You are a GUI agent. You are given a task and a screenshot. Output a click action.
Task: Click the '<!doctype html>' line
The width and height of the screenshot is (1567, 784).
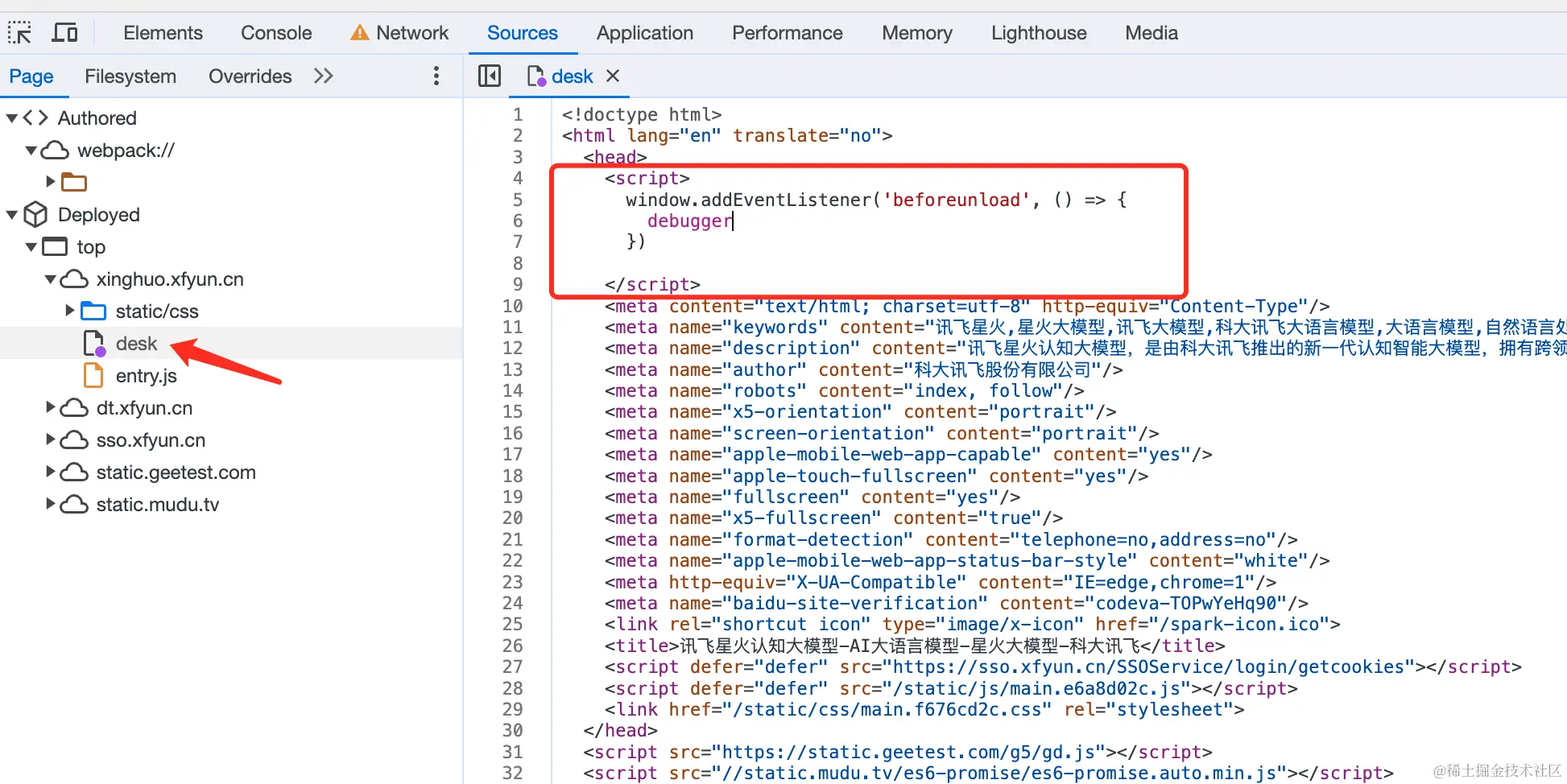(642, 114)
